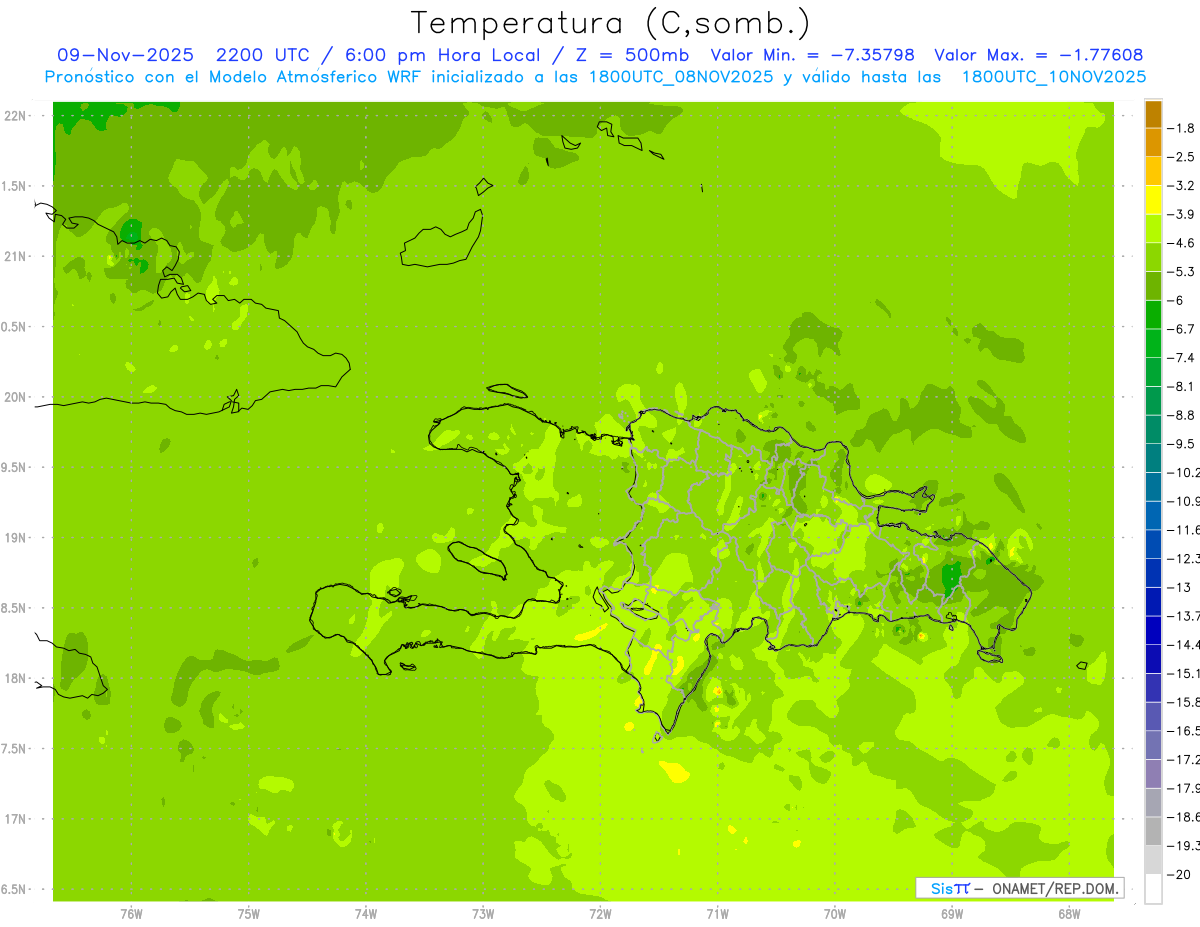Viewport: 1200px width, 927px height.
Task: Click the dark orange swatch above -1.8
Action: coord(1153,114)
